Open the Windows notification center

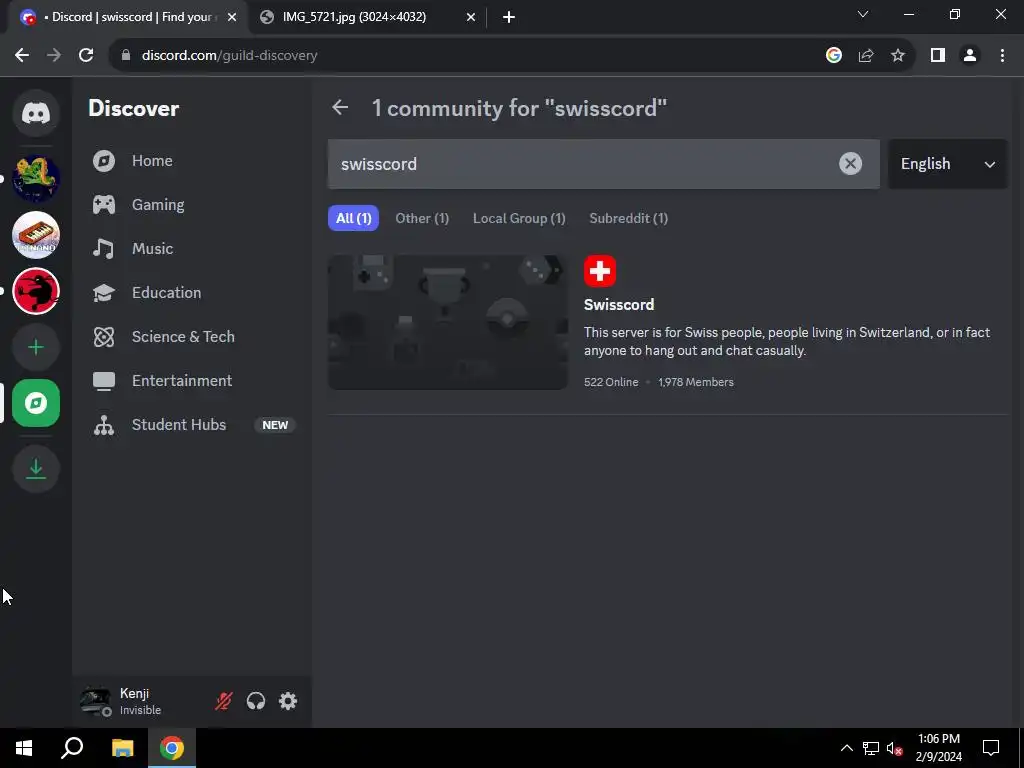991,748
